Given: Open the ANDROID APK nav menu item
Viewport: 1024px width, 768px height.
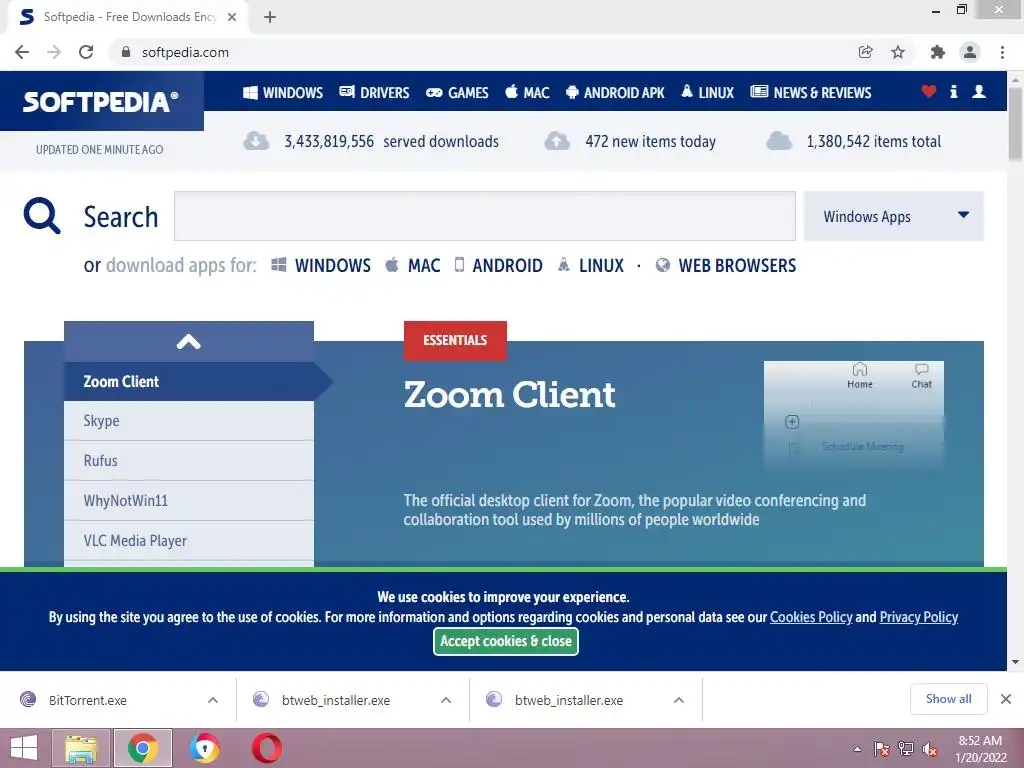Looking at the screenshot, I should tap(615, 93).
